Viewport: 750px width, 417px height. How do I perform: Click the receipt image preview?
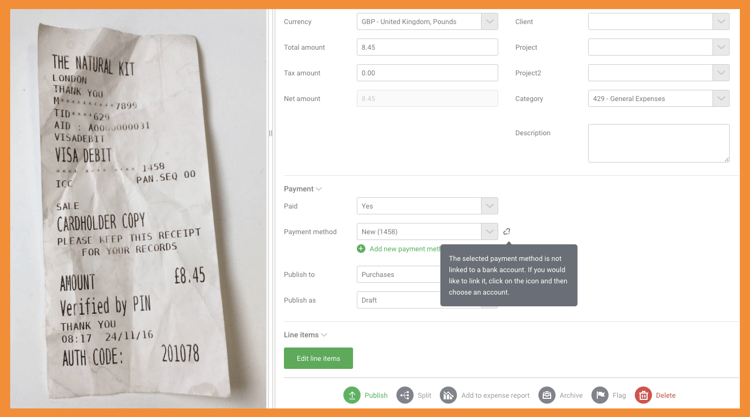[x=138, y=209]
